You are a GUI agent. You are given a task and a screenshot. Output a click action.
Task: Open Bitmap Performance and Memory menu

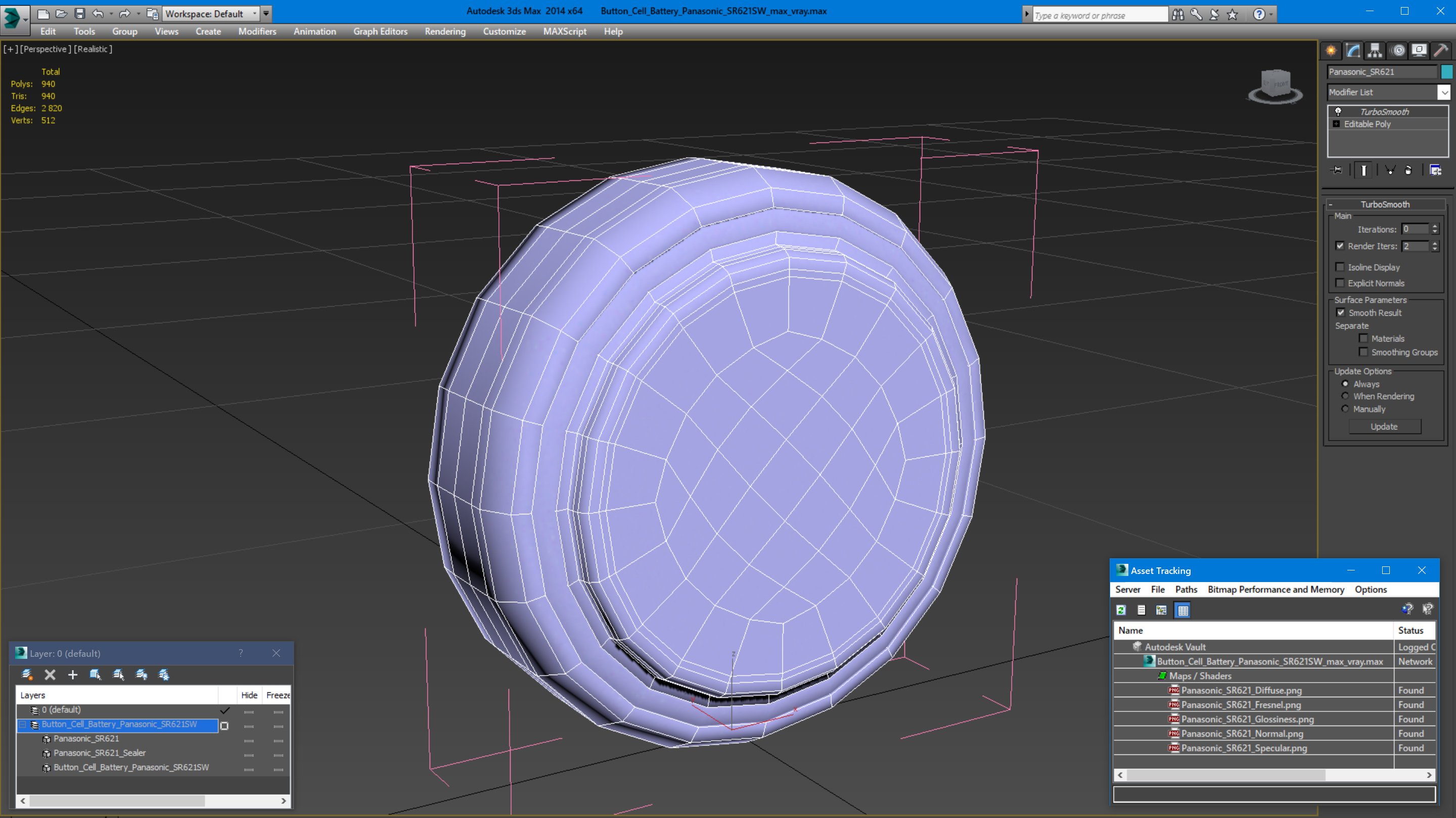(1276, 589)
